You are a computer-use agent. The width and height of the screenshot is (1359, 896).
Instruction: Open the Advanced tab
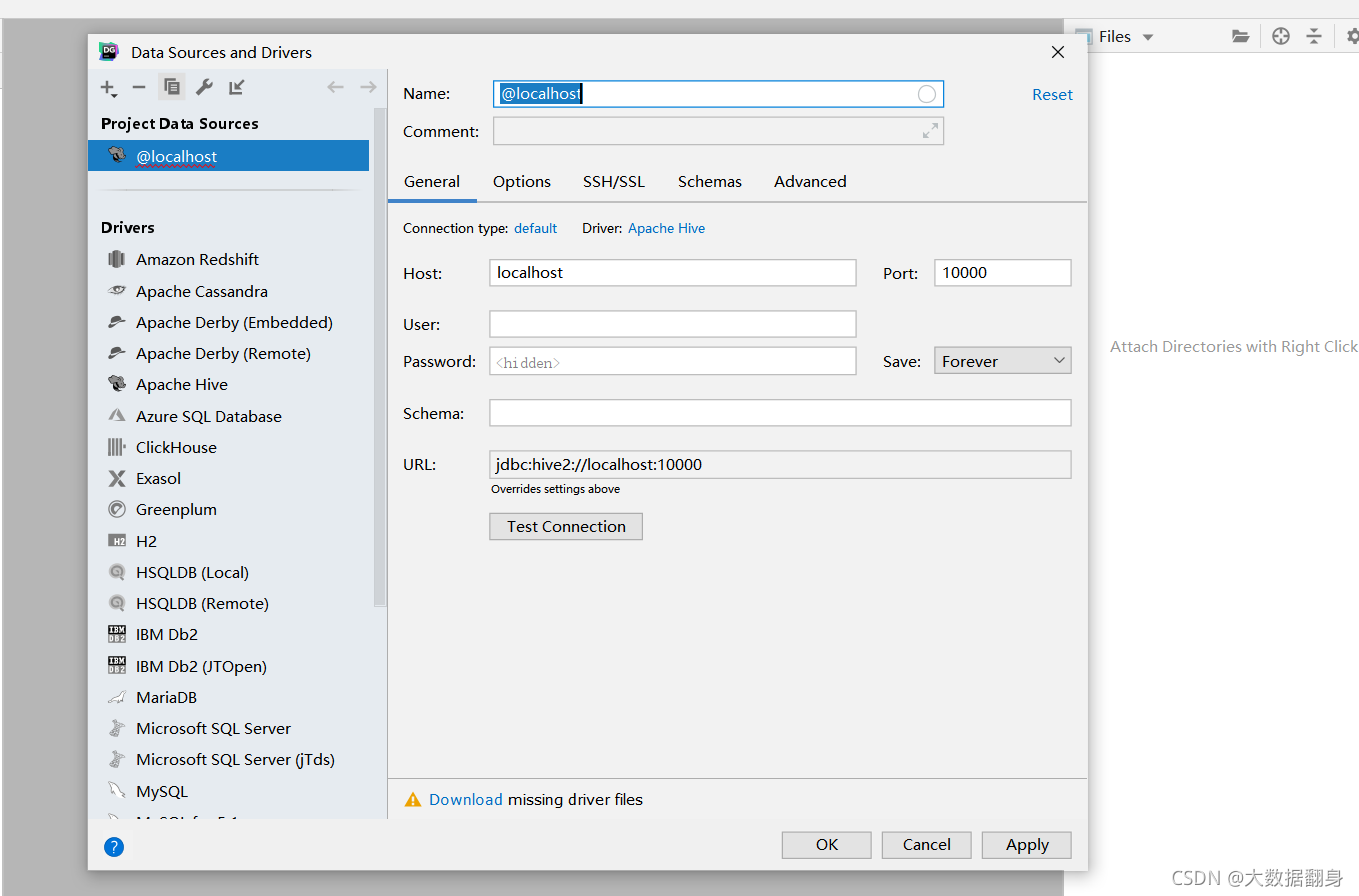coord(810,182)
